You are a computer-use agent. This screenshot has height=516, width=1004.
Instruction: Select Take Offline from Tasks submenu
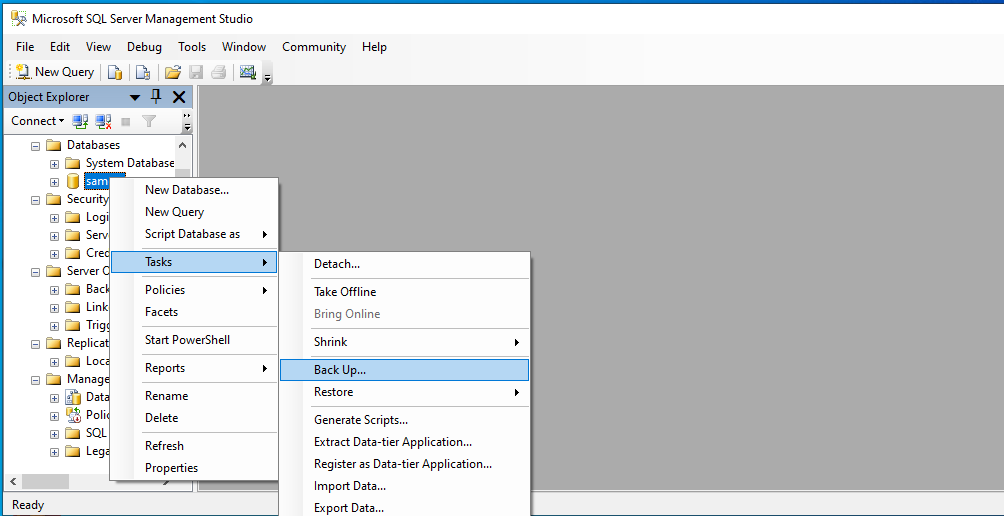point(405,292)
